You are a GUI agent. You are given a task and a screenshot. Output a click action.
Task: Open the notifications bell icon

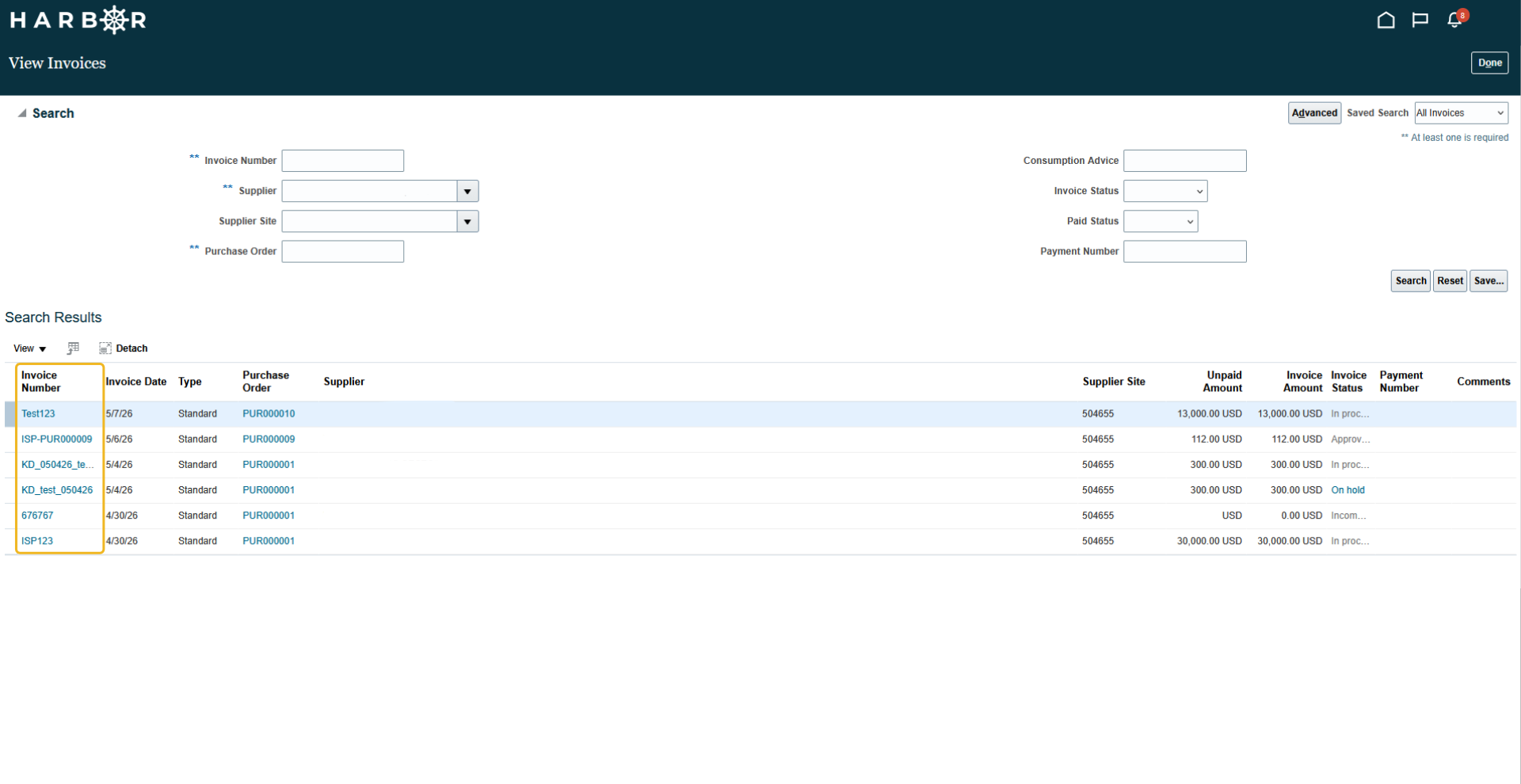pyautogui.click(x=1456, y=19)
